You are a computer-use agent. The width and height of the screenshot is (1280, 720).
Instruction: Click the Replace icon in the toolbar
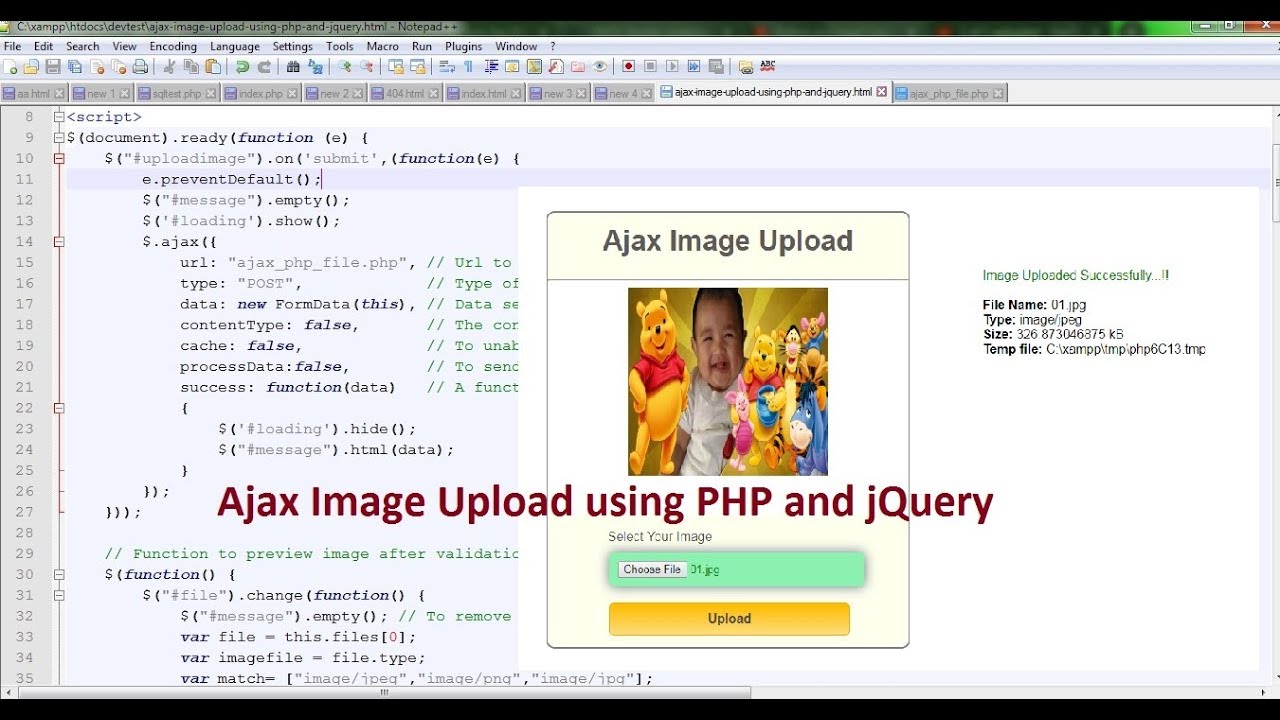coord(315,67)
